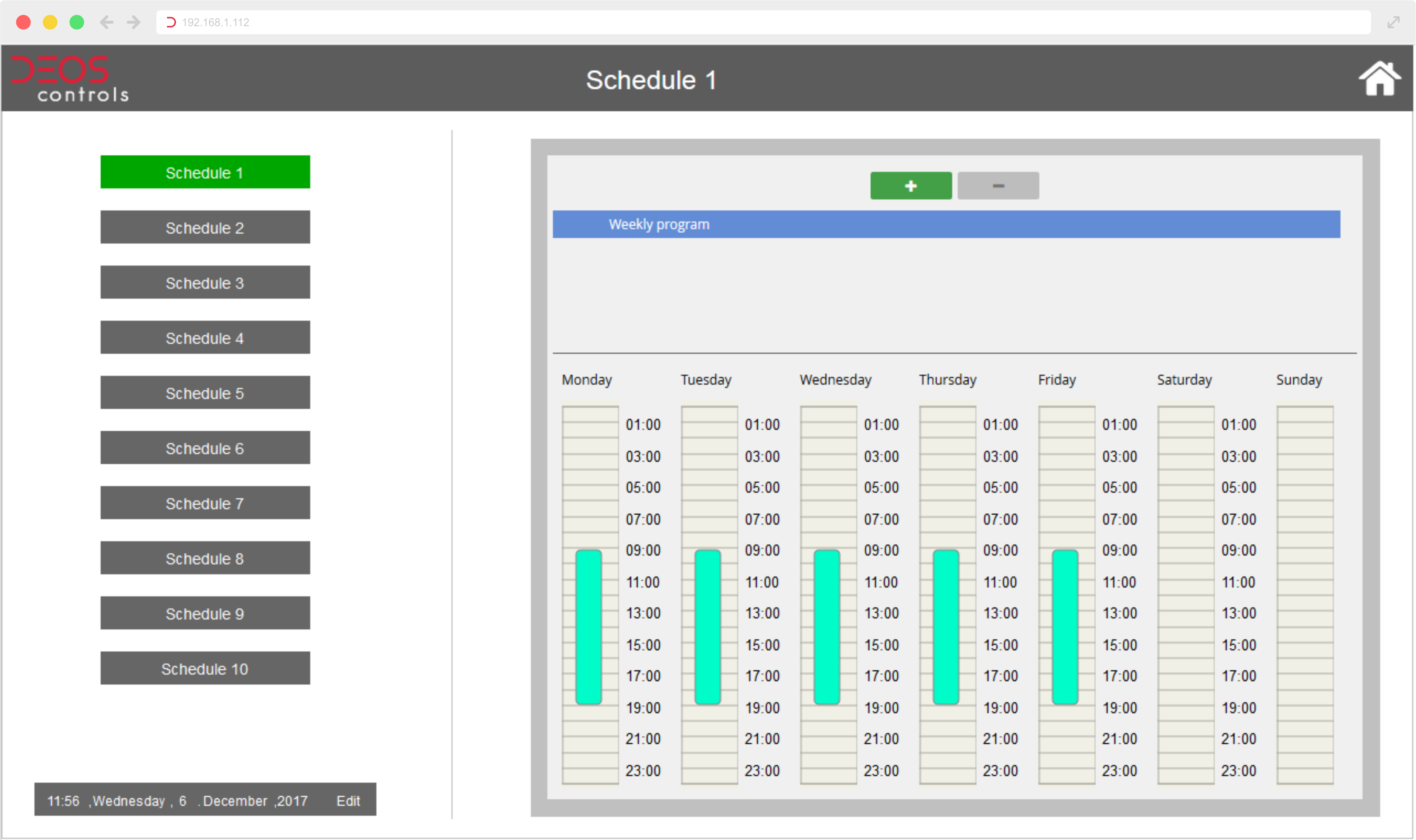This screenshot has width=1416, height=840.
Task: Click the browser forward arrow
Action: point(134,22)
